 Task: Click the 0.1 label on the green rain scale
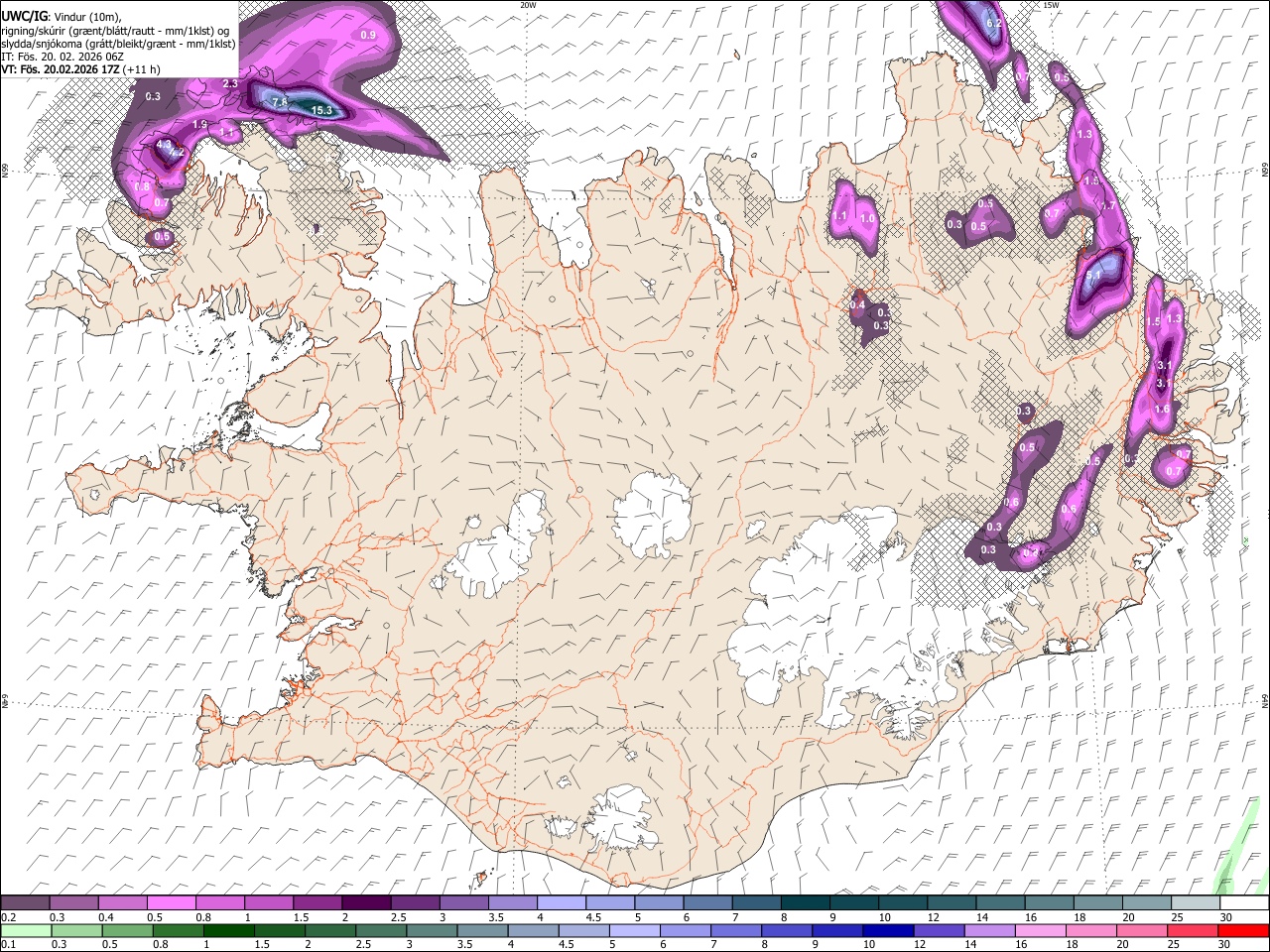coord(8,944)
